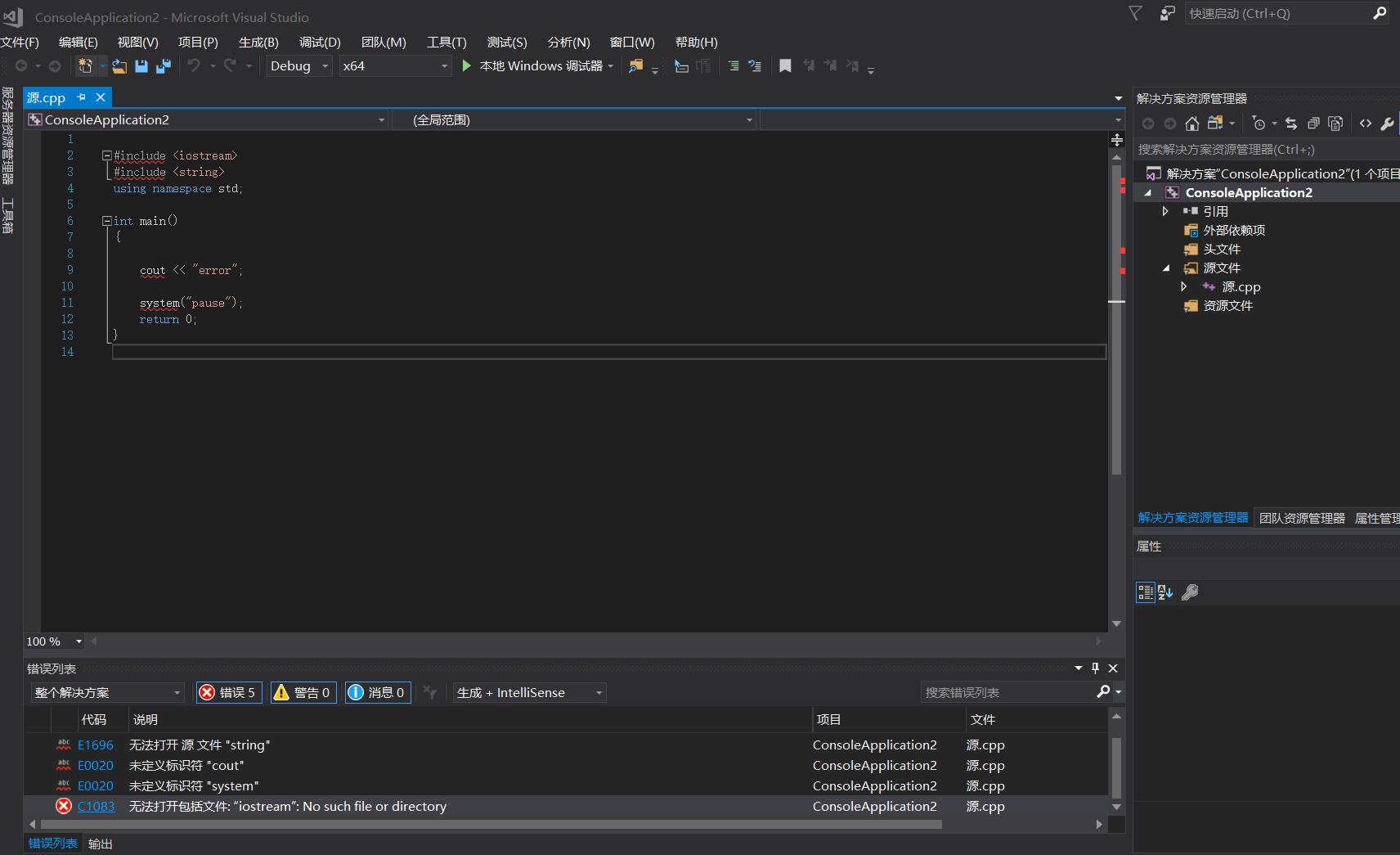The width and height of the screenshot is (1400, 855).
Task: Click the Save All icon
Action: tap(164, 66)
